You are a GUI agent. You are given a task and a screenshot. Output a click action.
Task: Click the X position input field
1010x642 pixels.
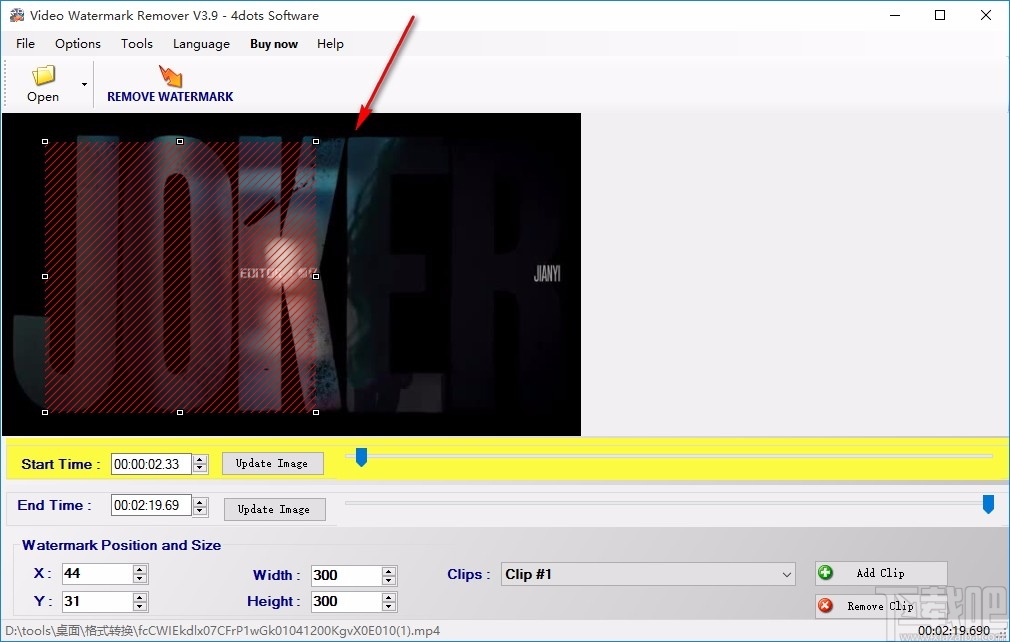click(97, 574)
